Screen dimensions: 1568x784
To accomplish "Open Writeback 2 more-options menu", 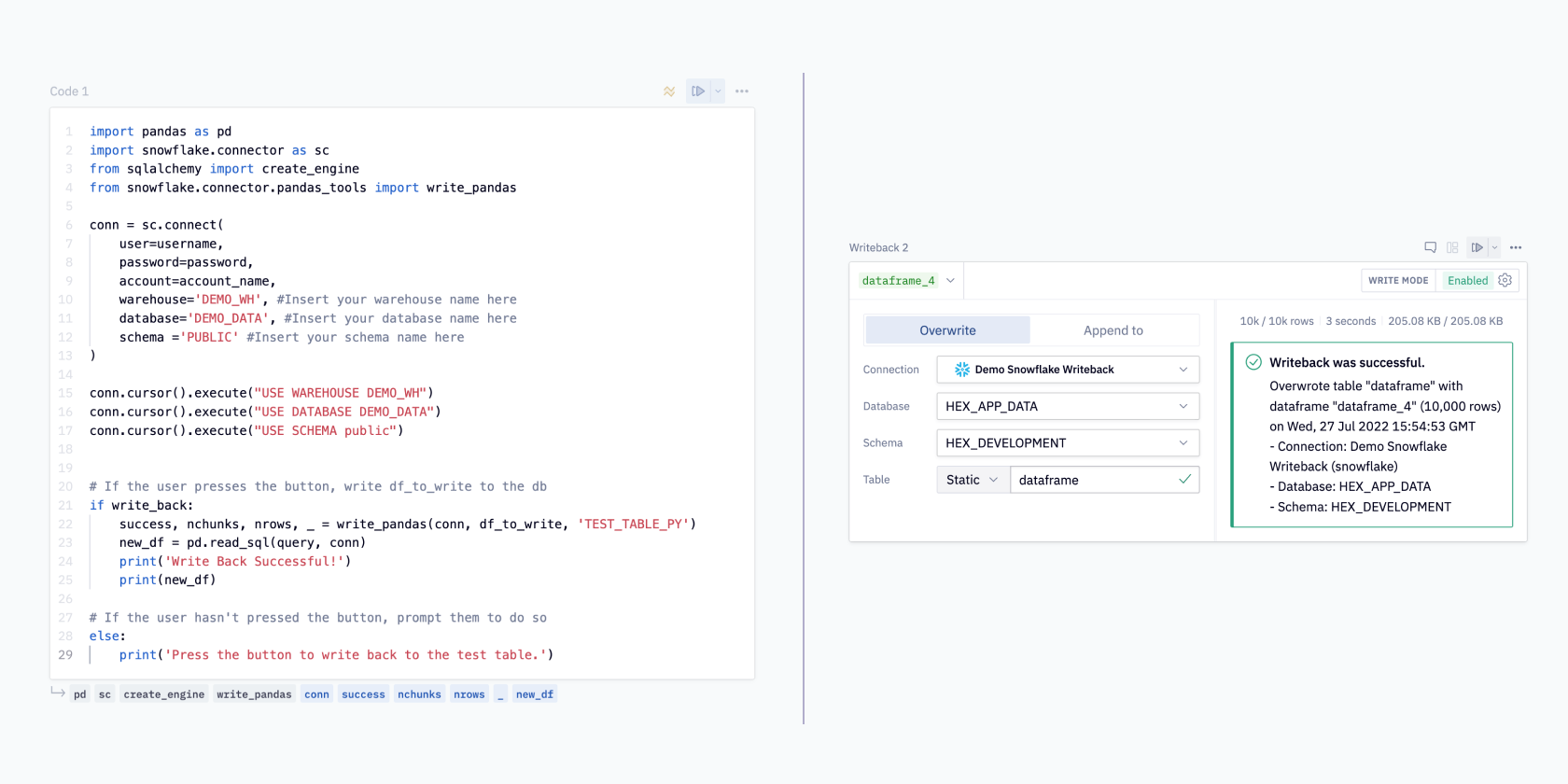I will [x=1516, y=247].
